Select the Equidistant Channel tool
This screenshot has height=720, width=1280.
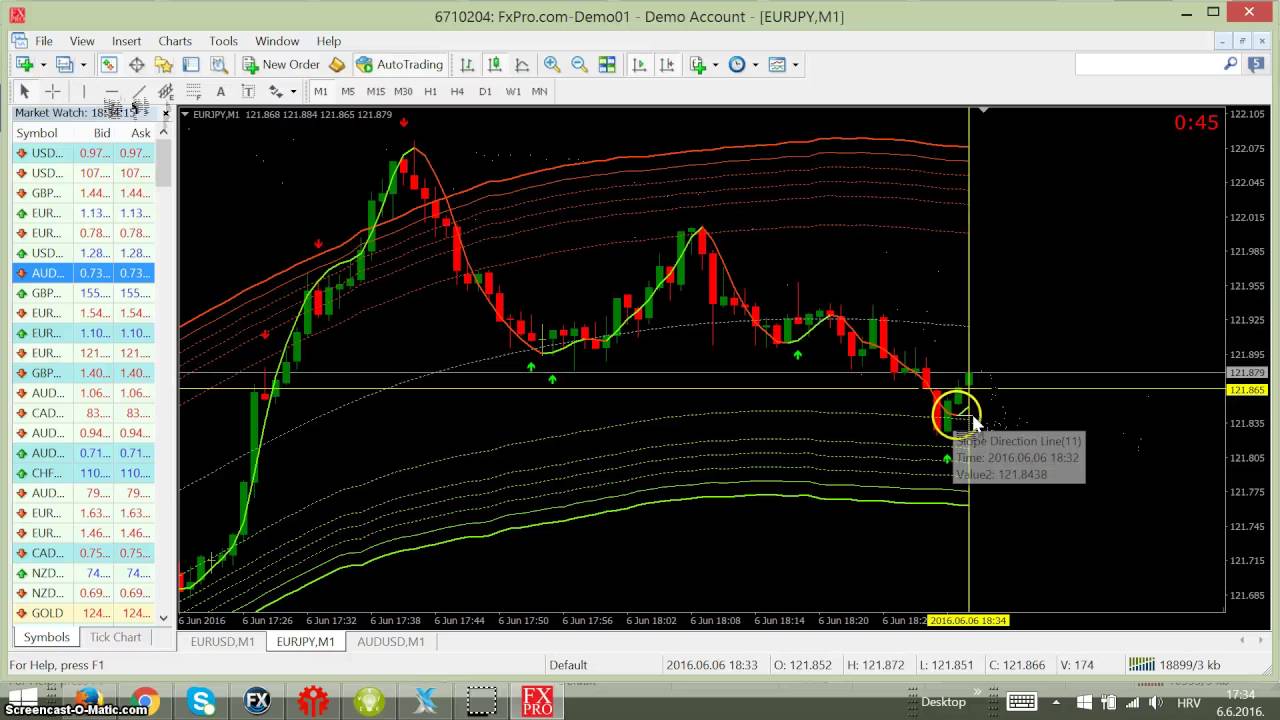tap(166, 91)
